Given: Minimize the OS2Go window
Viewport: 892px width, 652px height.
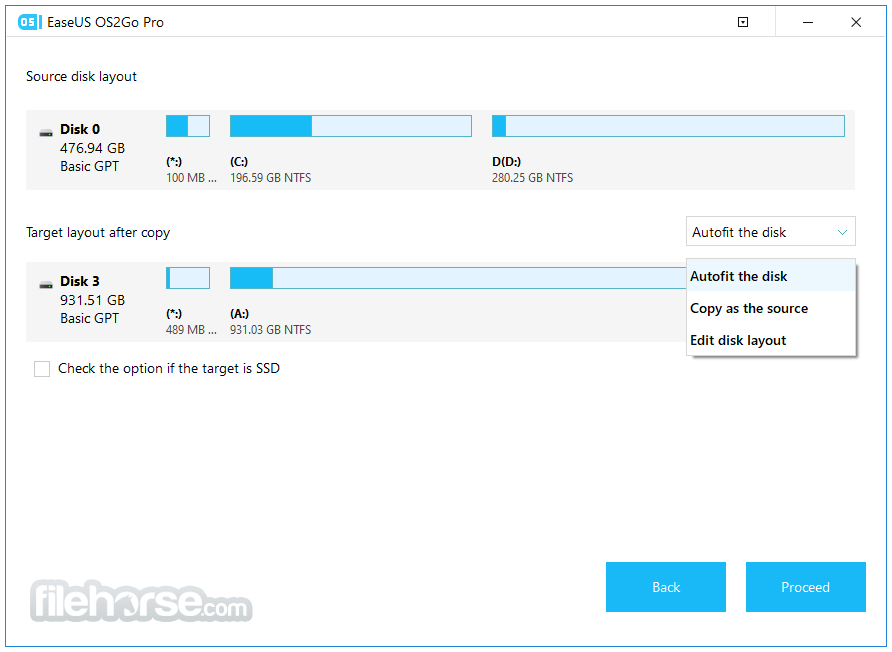Looking at the screenshot, I should 808,22.
